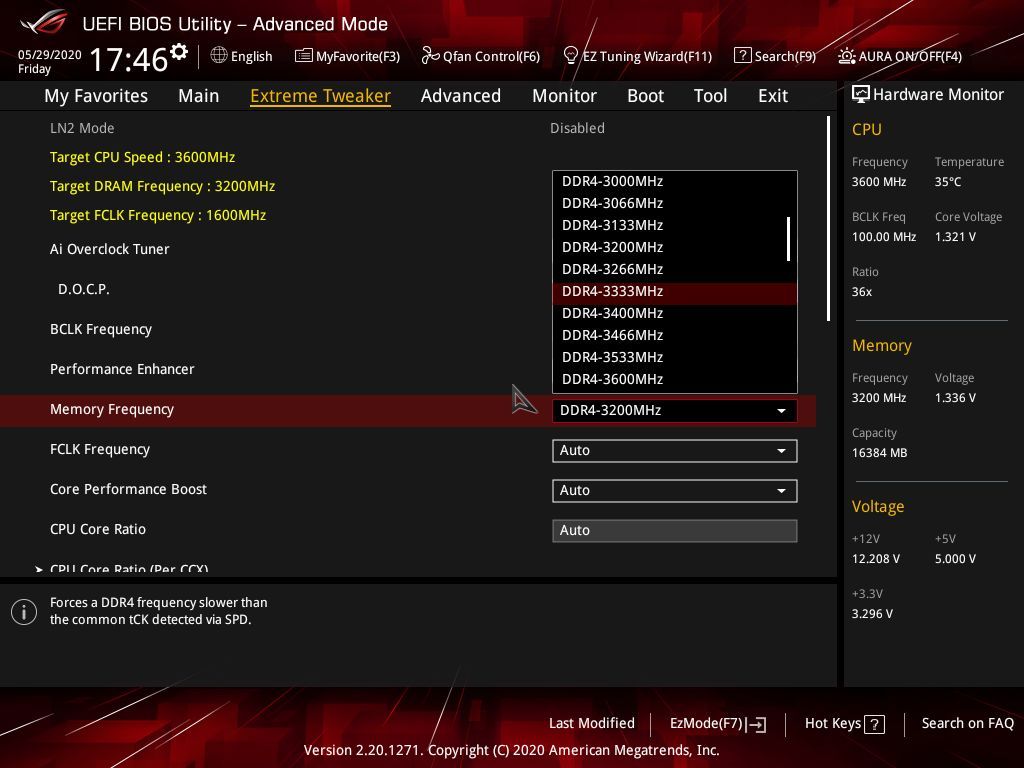Select the Memory Frequency row label

pos(112,409)
